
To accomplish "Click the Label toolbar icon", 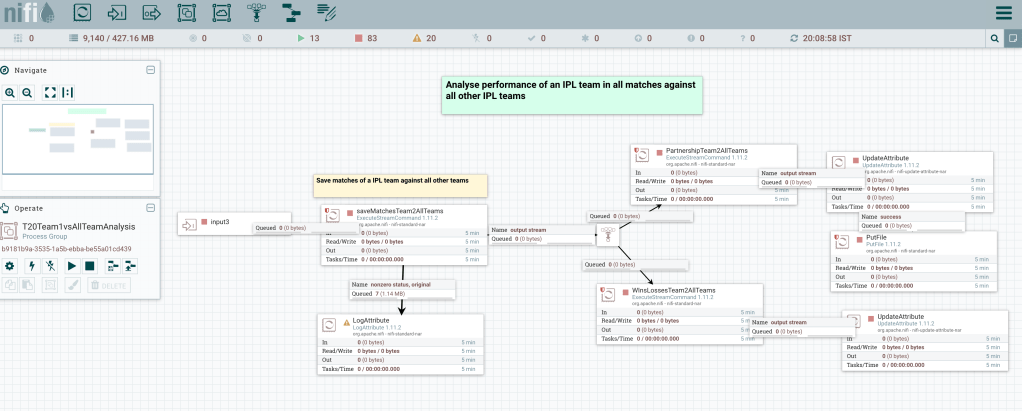I will point(324,13).
